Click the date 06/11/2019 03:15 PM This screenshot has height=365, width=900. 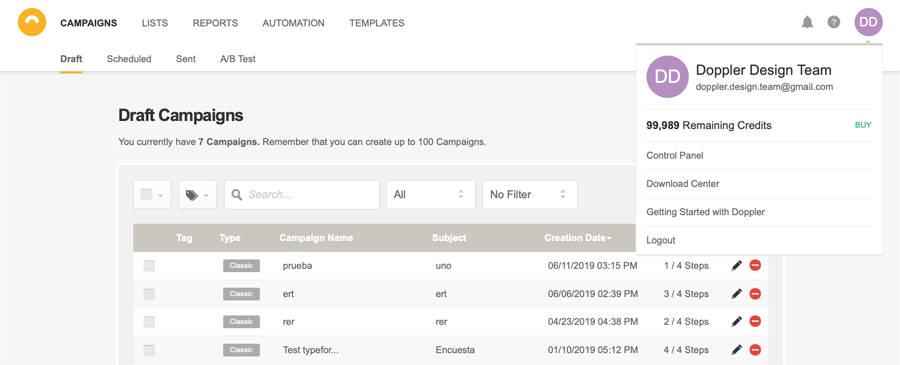coord(592,266)
